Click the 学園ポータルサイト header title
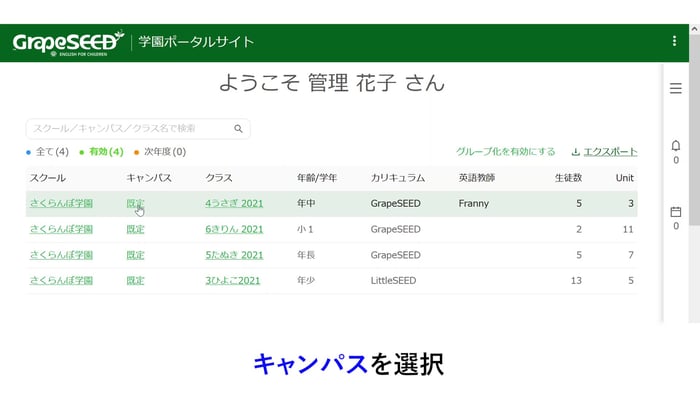 (x=196, y=42)
